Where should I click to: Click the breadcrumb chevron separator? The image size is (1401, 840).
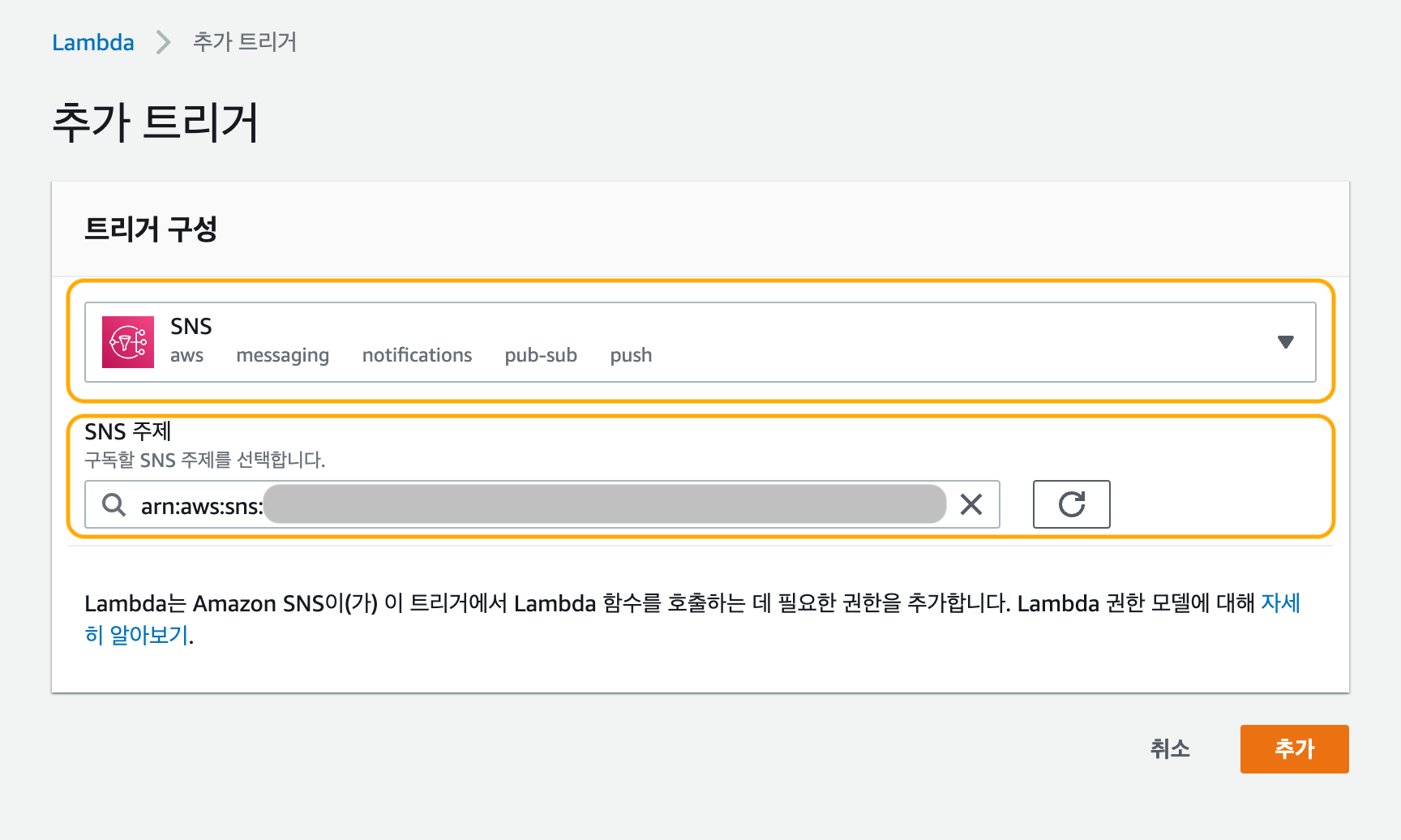click(x=164, y=42)
